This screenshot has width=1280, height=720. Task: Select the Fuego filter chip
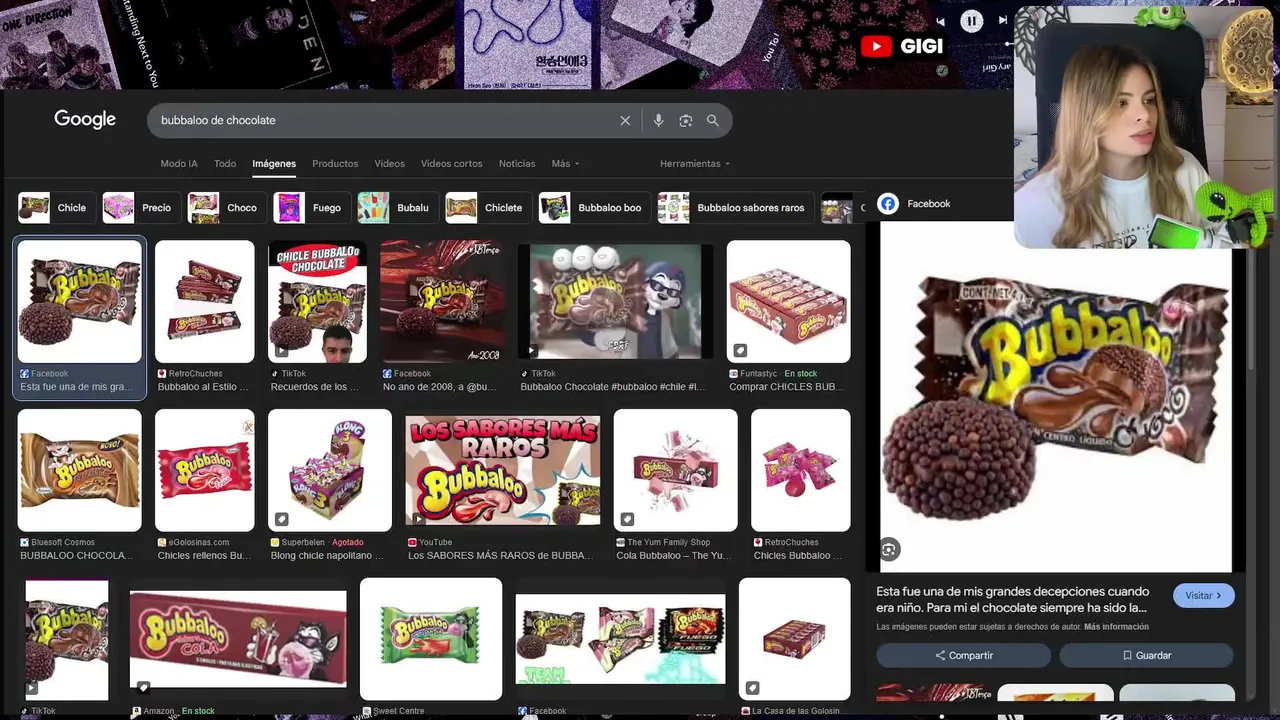tap(312, 208)
